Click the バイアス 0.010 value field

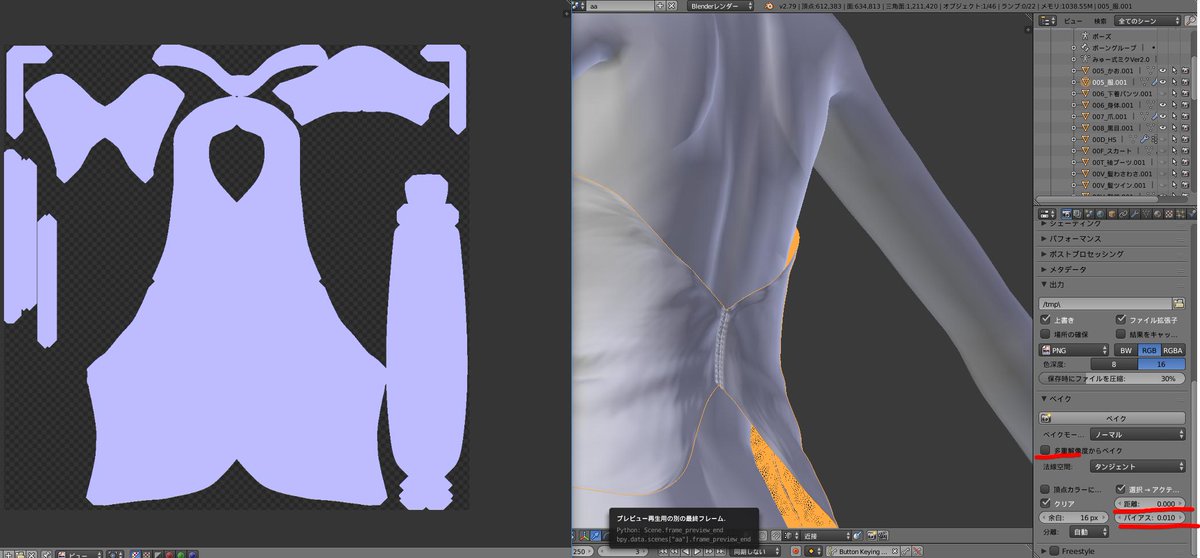1150,518
